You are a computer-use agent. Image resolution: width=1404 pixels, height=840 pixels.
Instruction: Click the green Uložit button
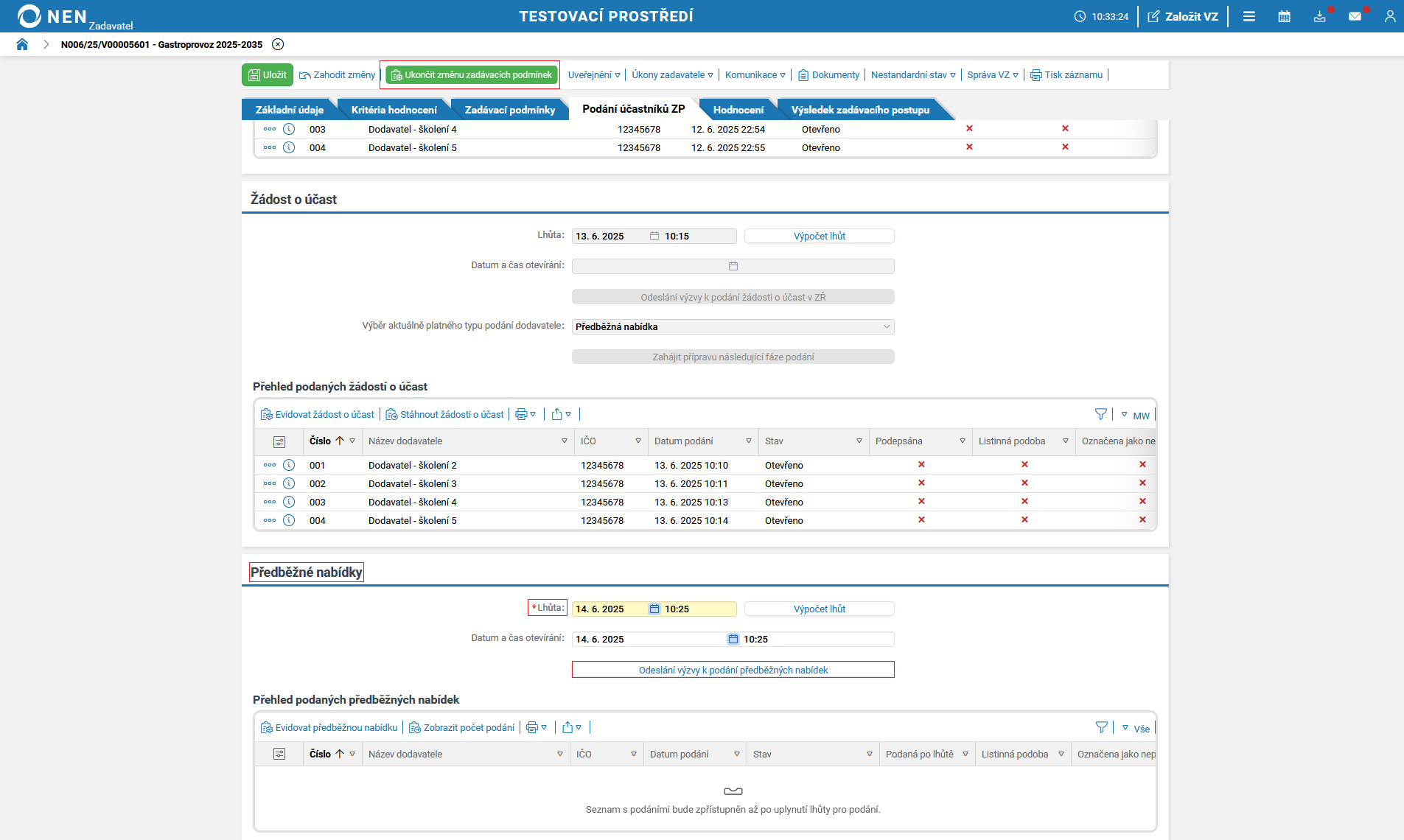tap(268, 74)
